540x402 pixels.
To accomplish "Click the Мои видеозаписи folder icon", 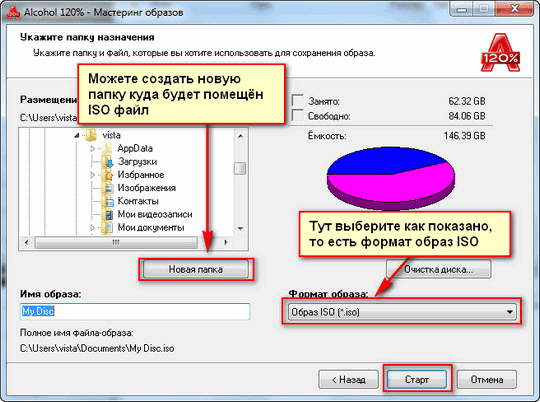I will (107, 214).
